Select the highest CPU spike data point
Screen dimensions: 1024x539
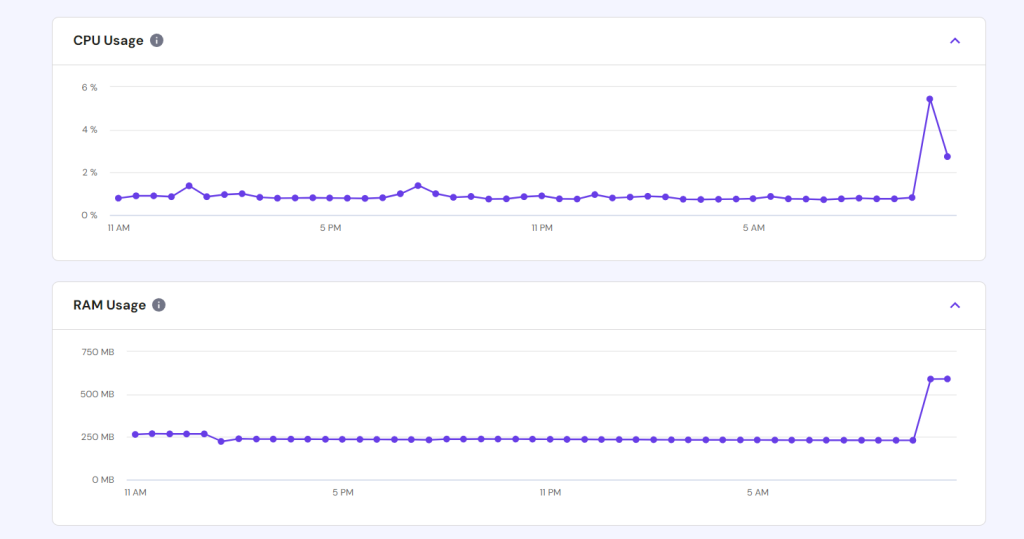click(929, 99)
